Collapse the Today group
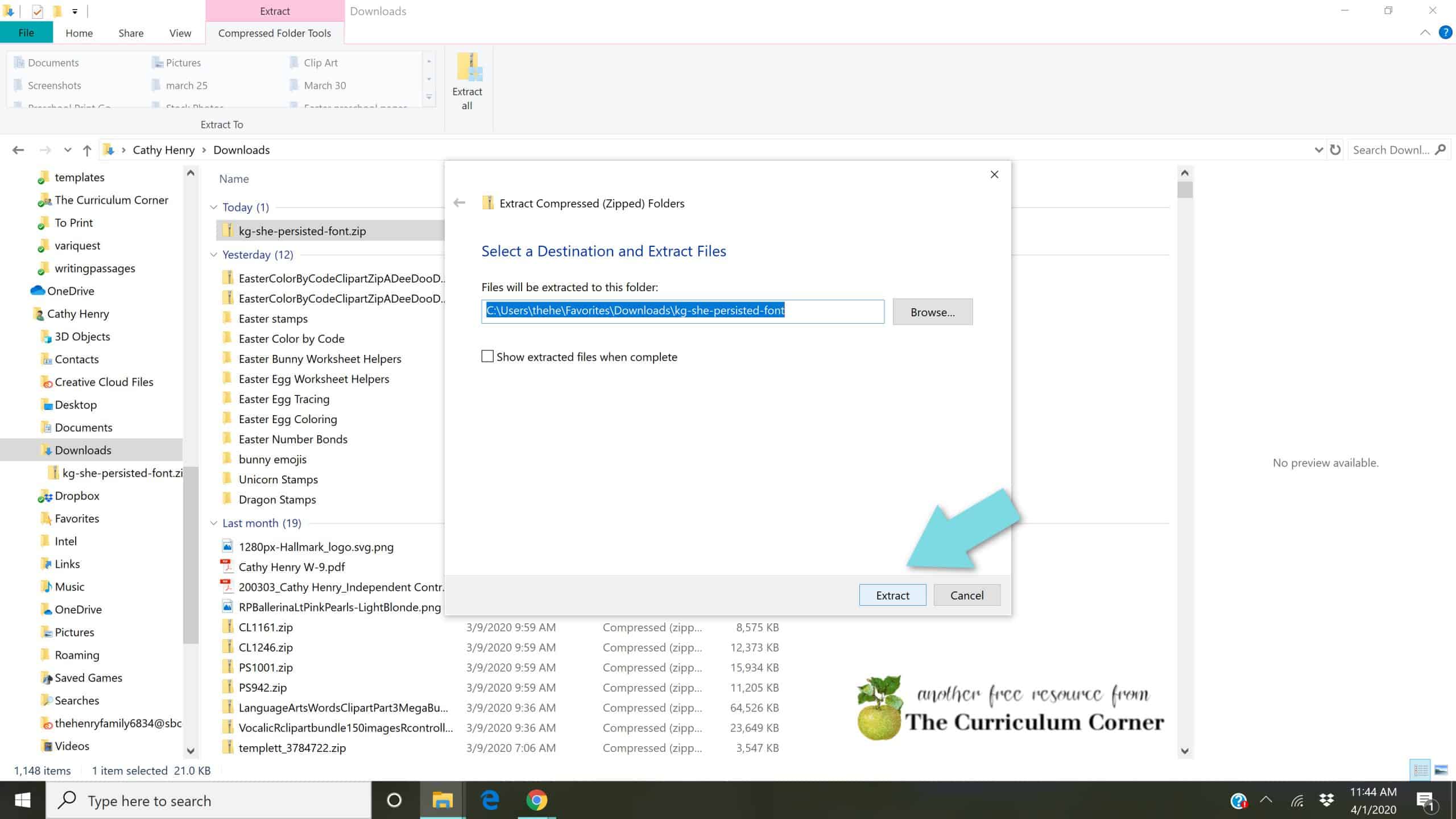The image size is (1456, 819). tap(214, 207)
